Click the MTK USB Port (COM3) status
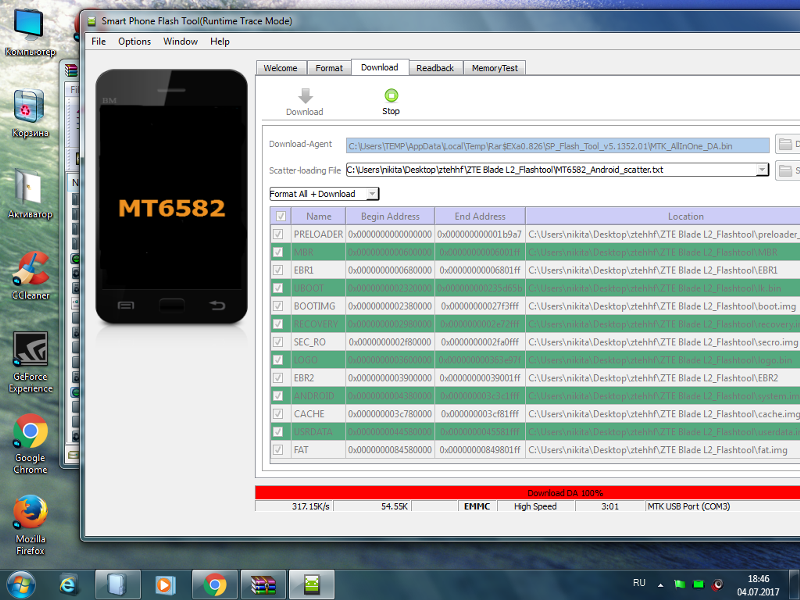 (x=689, y=506)
